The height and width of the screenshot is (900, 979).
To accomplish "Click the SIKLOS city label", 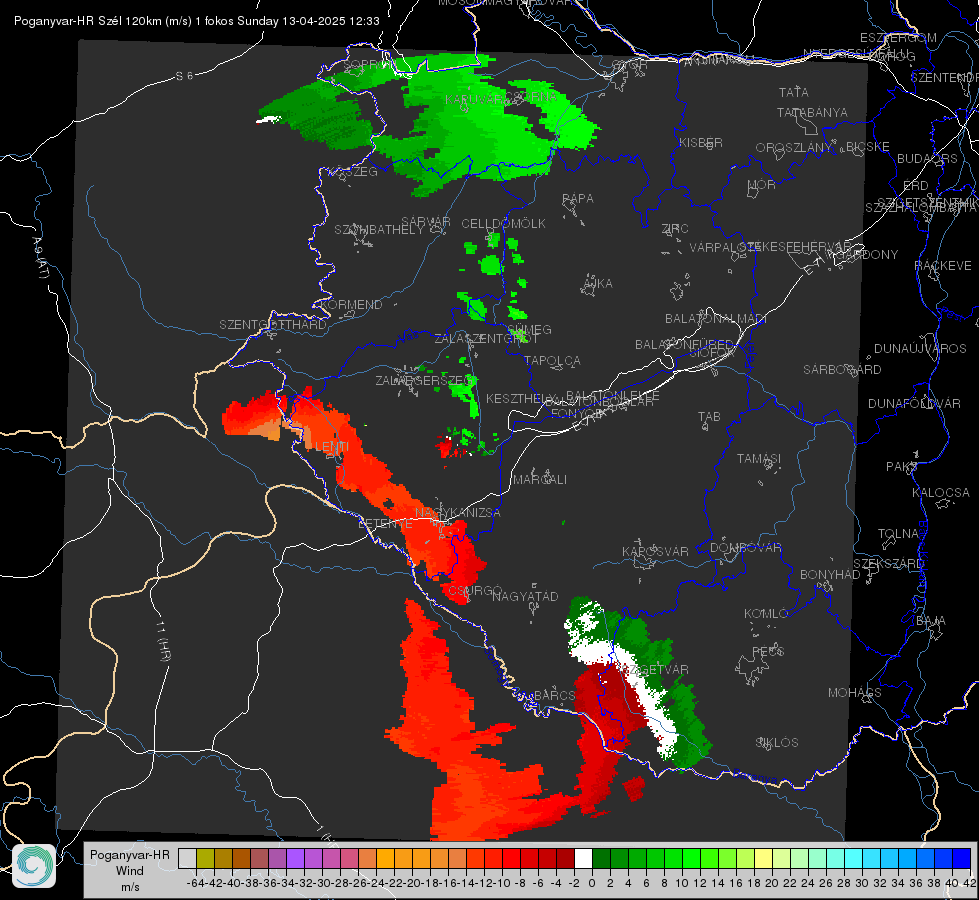I will [x=777, y=743].
